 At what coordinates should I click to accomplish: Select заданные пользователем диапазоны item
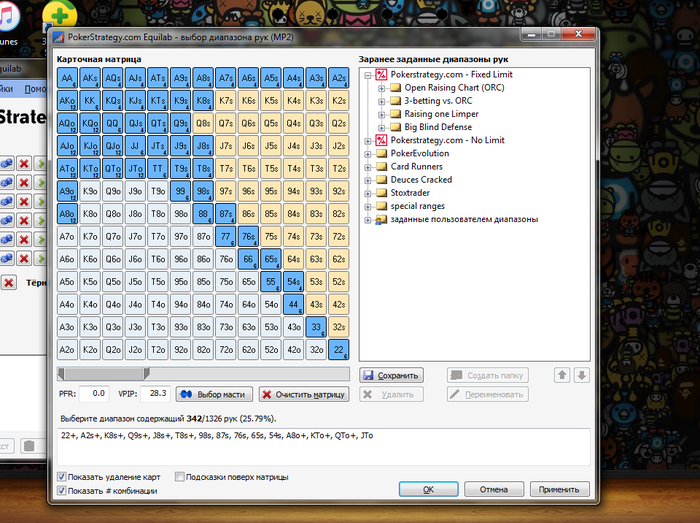(464, 219)
